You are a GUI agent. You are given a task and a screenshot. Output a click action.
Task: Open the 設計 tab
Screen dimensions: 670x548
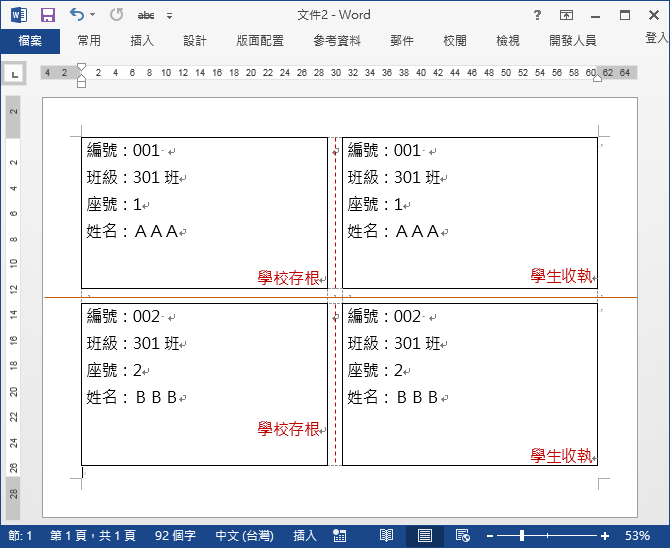tap(195, 41)
